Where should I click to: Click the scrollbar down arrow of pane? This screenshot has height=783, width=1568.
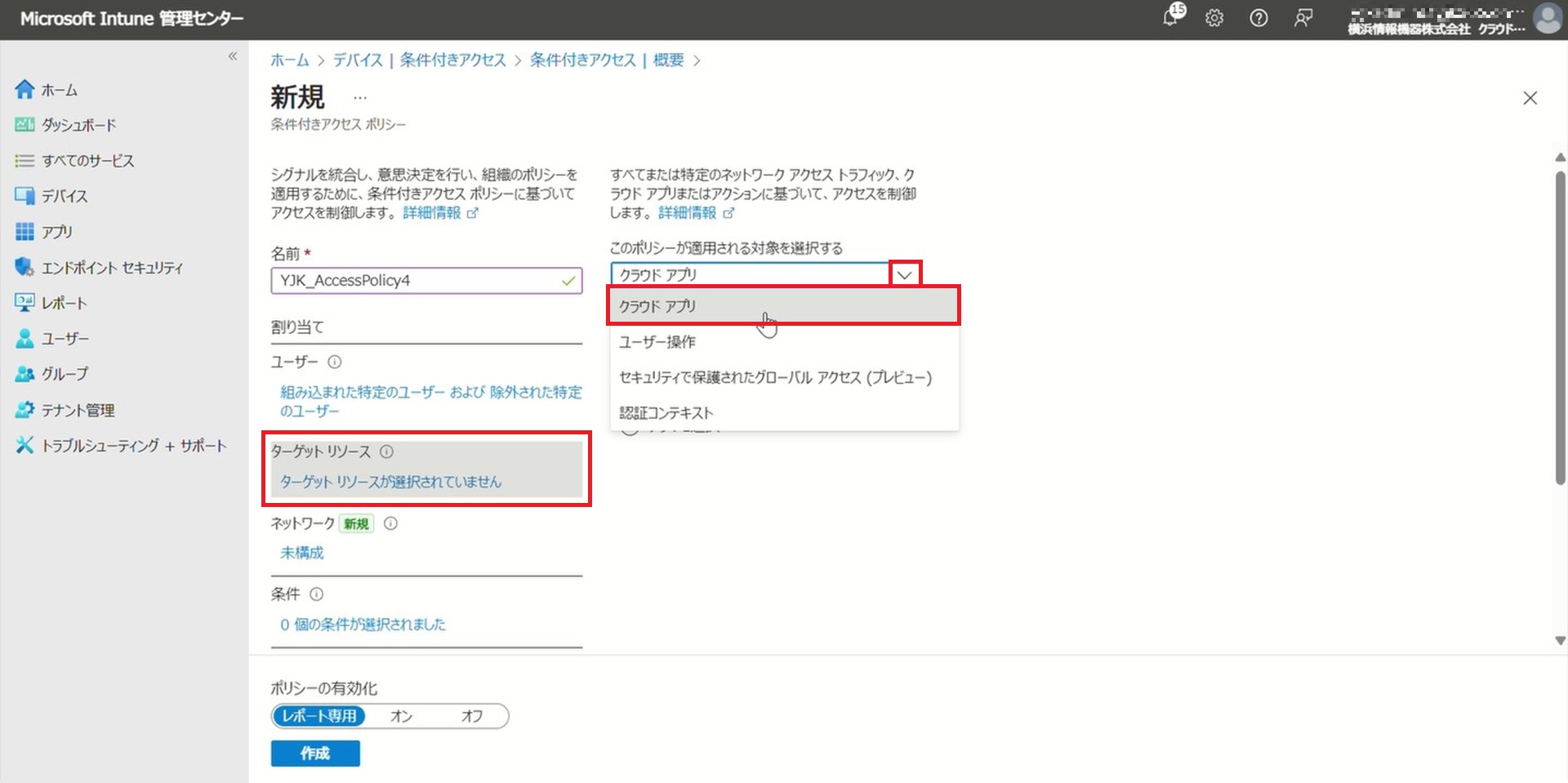point(1560,641)
